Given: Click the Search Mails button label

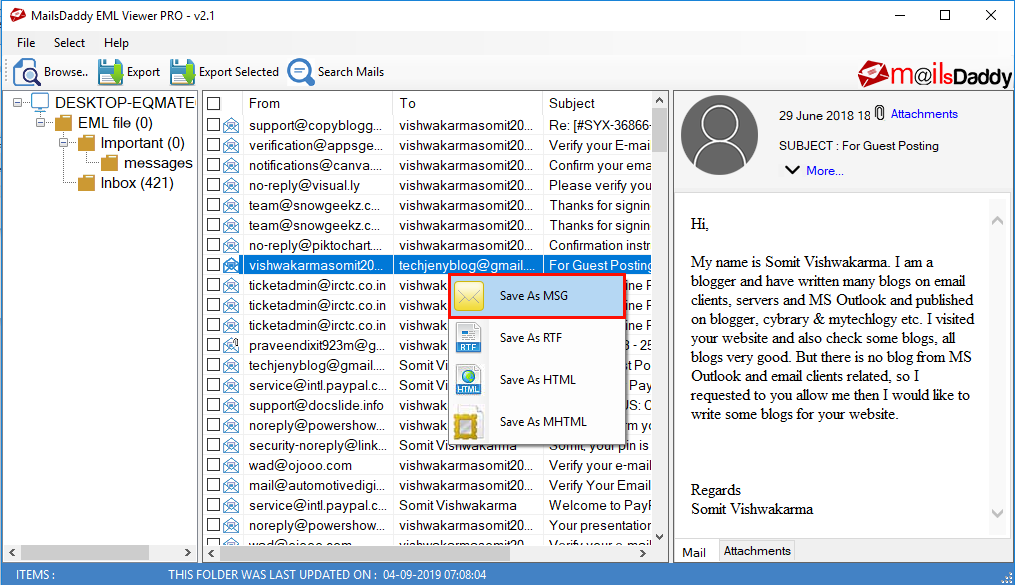Looking at the screenshot, I should (351, 72).
